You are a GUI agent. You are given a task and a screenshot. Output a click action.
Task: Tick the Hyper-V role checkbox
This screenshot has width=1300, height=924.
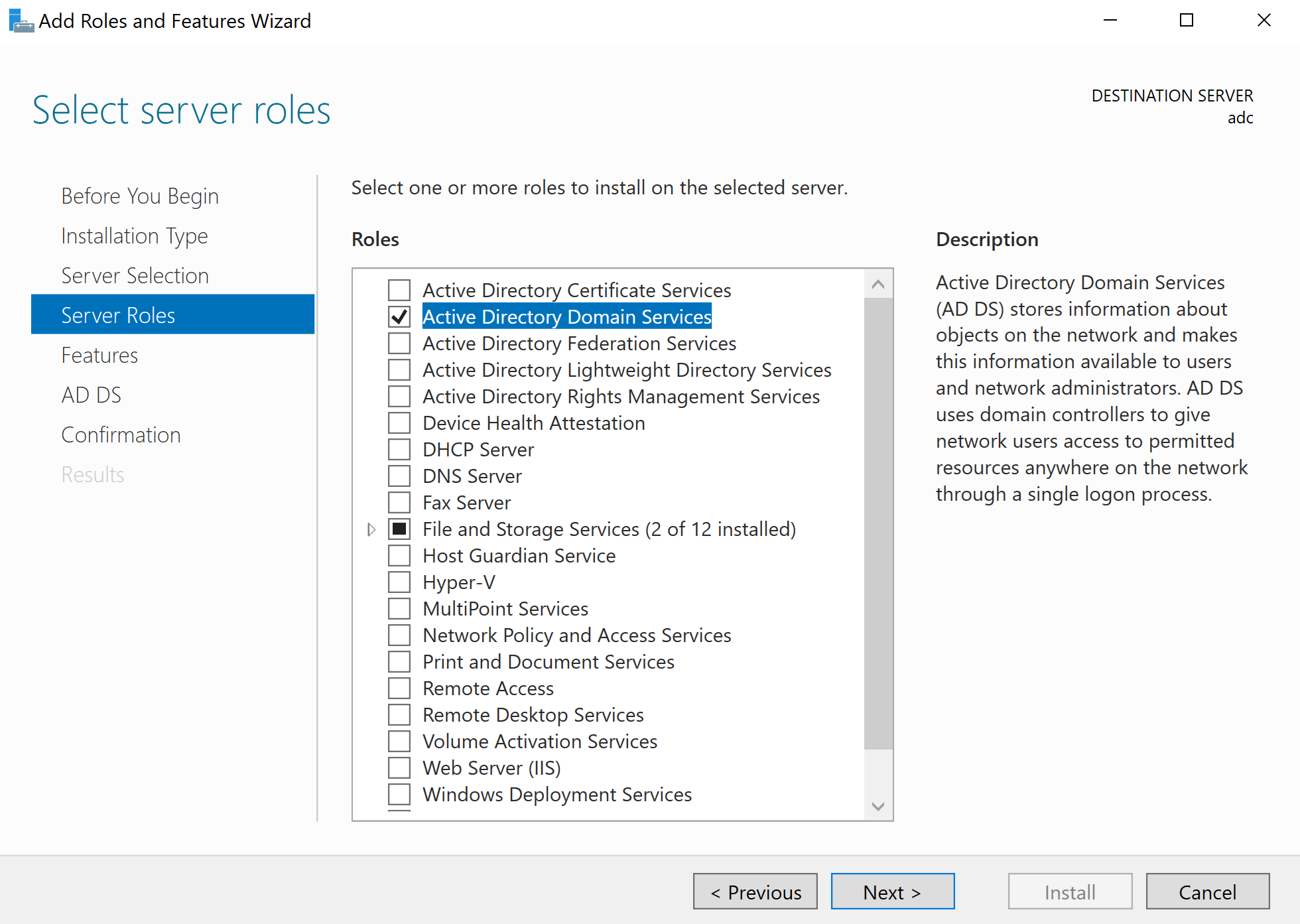(399, 582)
